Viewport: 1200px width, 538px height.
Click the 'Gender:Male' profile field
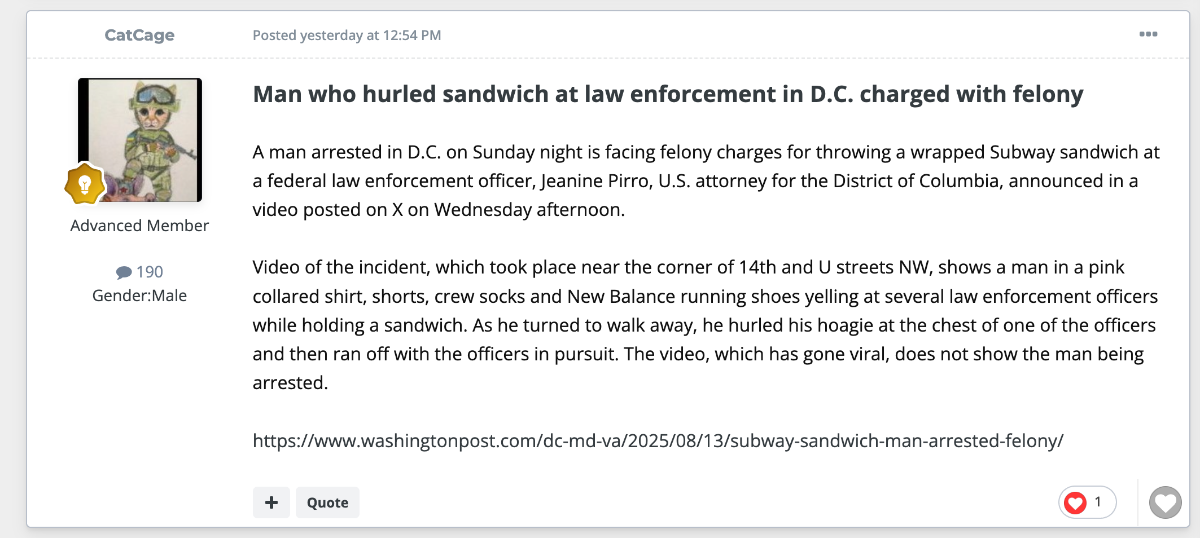click(x=140, y=295)
